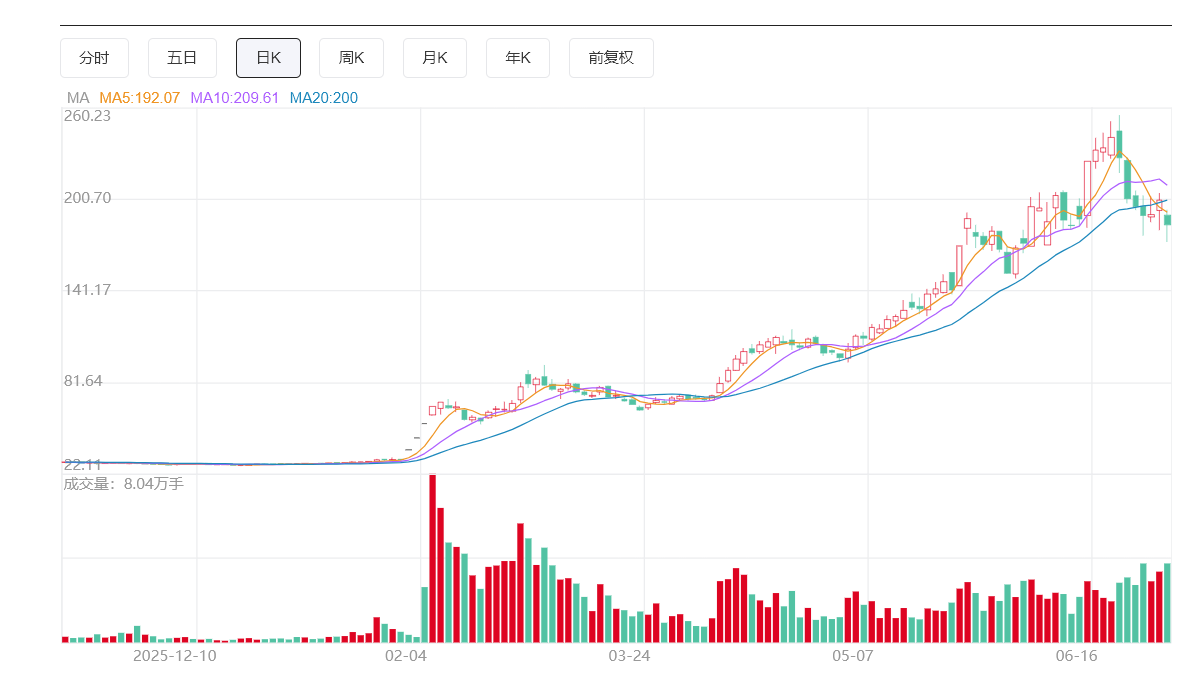
Task: Click the 02-04 date axis label
Action: pos(406,655)
